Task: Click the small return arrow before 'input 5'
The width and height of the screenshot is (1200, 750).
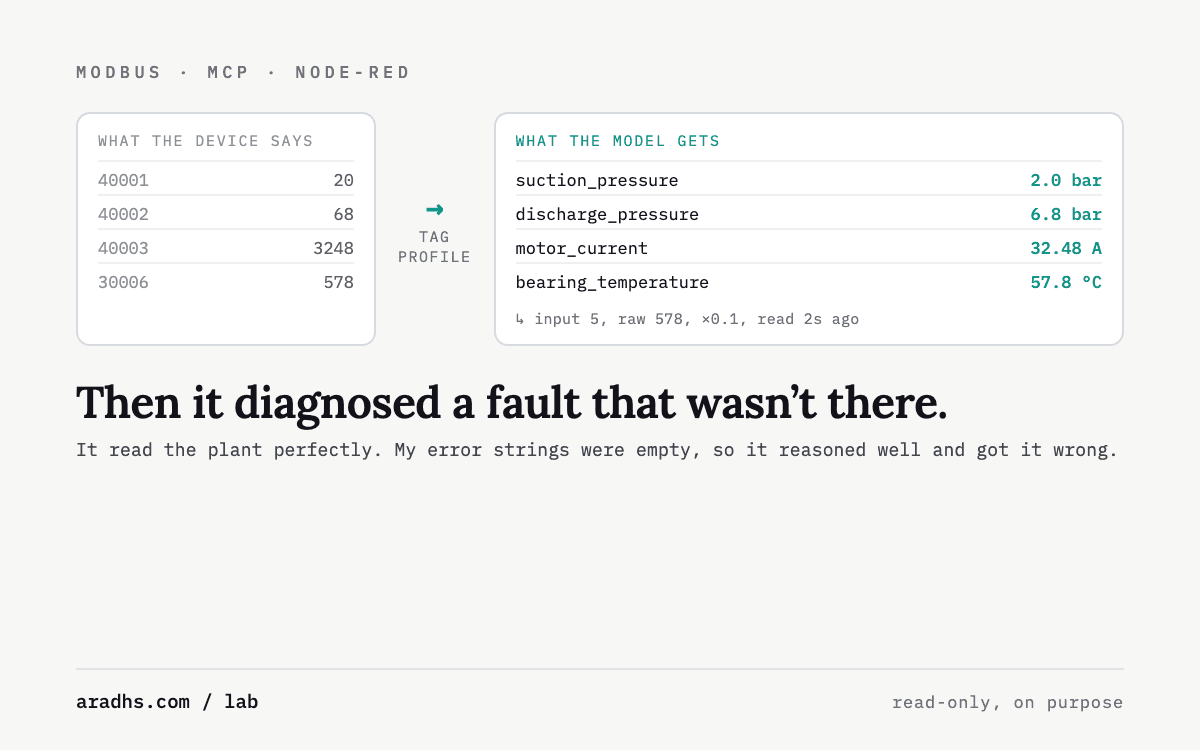Action: point(520,320)
